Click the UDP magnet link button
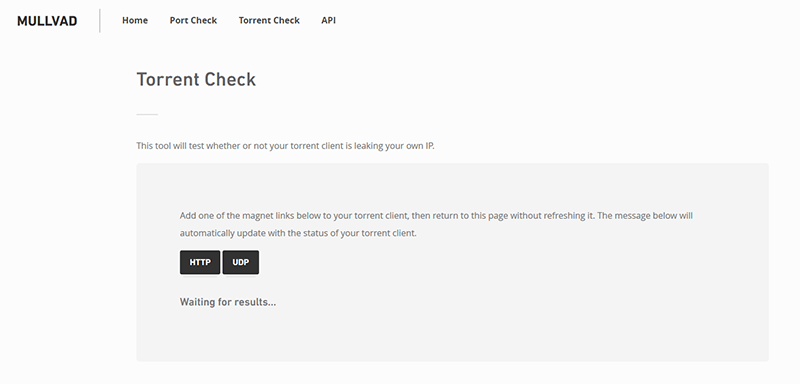 pos(241,262)
